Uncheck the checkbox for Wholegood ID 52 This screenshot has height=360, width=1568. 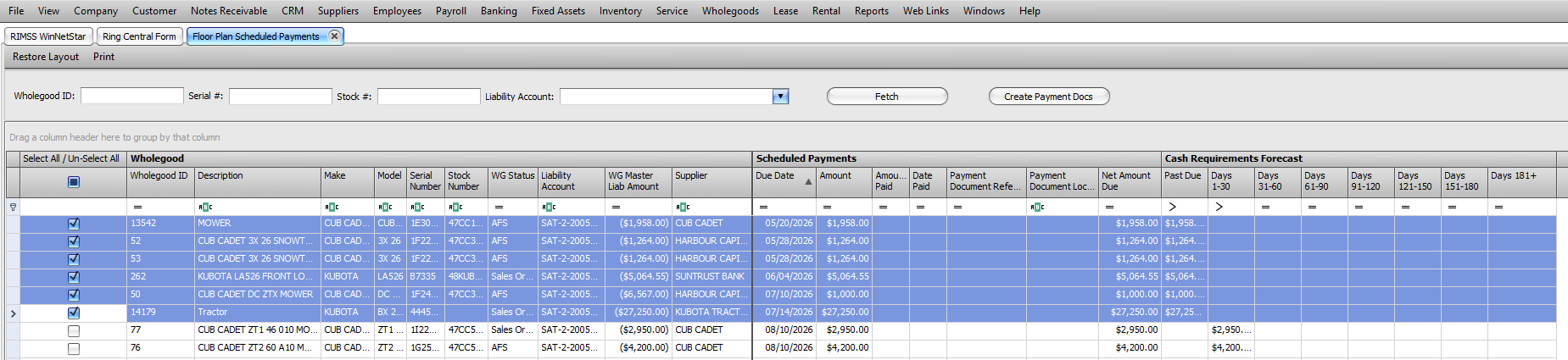tap(74, 241)
